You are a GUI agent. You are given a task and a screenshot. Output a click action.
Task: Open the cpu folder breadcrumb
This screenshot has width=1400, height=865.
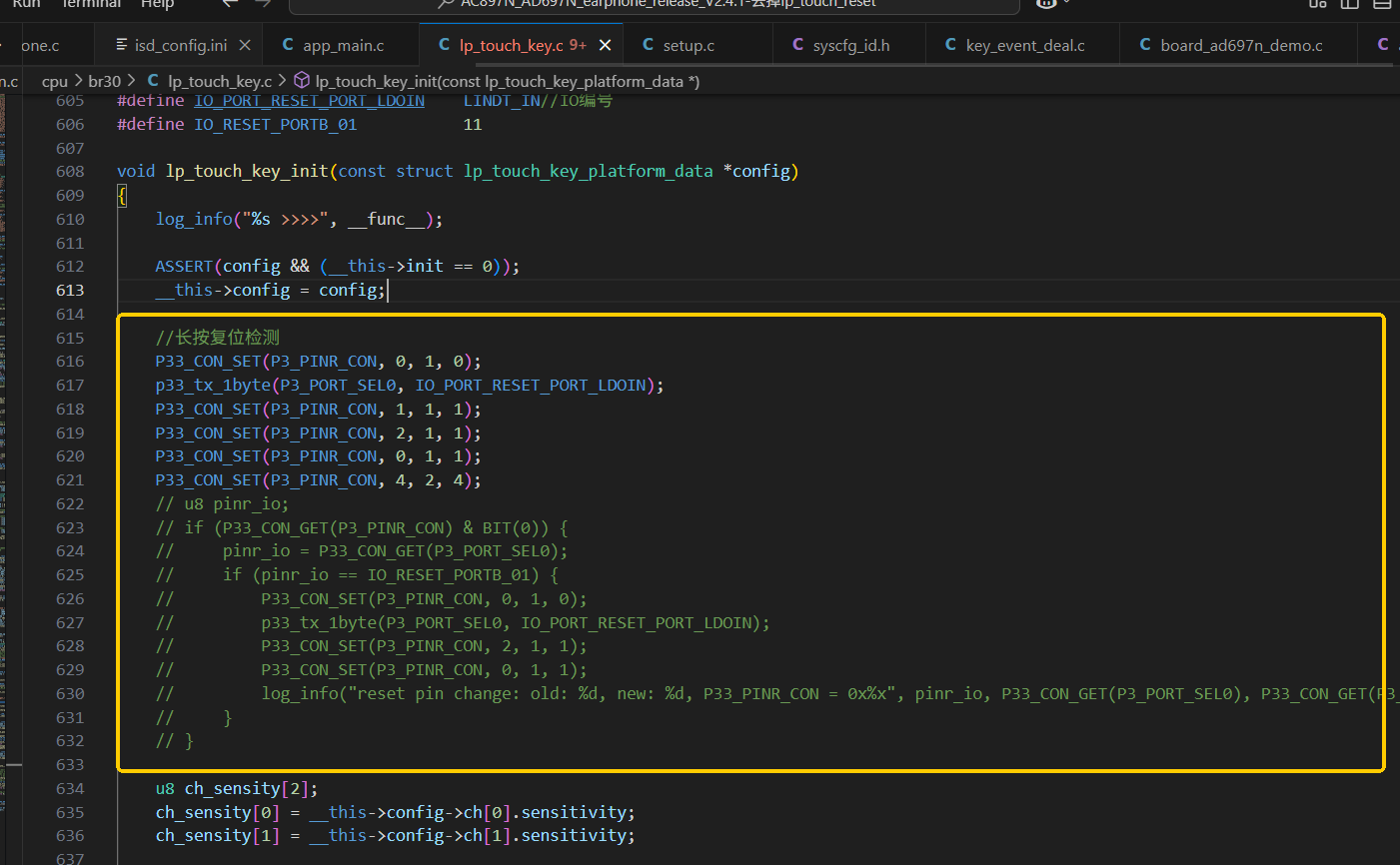[55, 81]
